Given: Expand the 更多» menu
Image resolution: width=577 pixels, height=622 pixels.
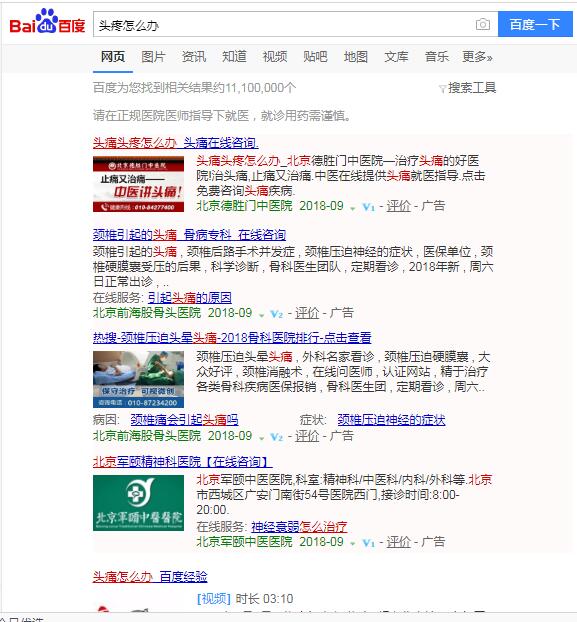Looking at the screenshot, I should [477, 57].
